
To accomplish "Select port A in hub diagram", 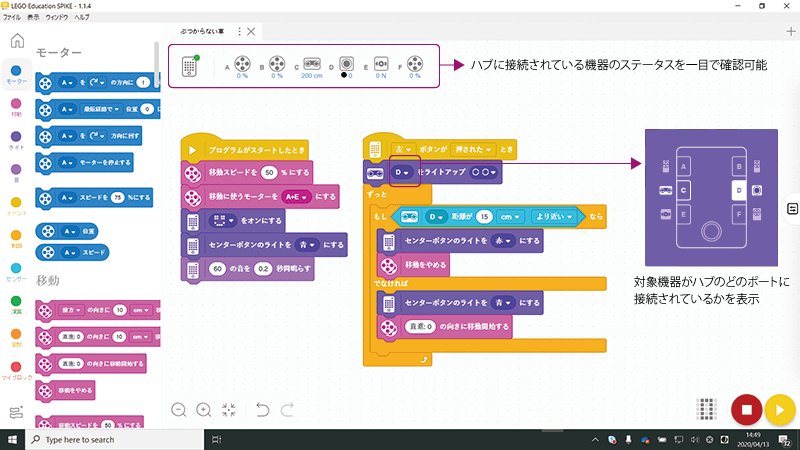I will [x=683, y=166].
